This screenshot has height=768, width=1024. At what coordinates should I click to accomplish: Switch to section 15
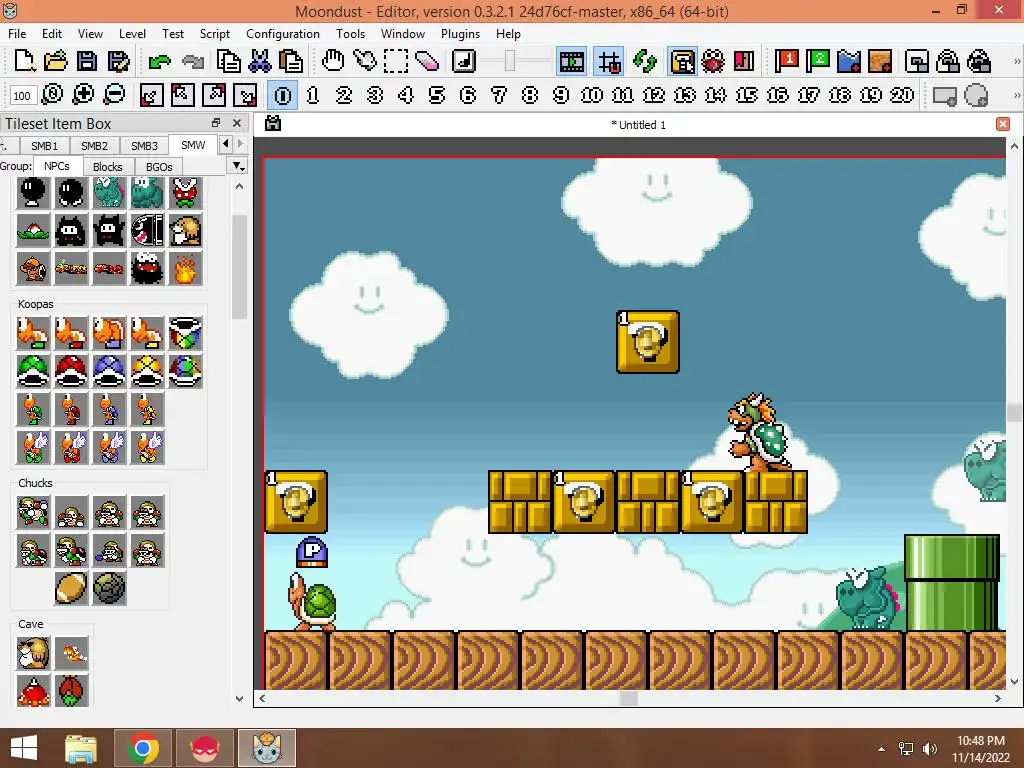click(746, 95)
